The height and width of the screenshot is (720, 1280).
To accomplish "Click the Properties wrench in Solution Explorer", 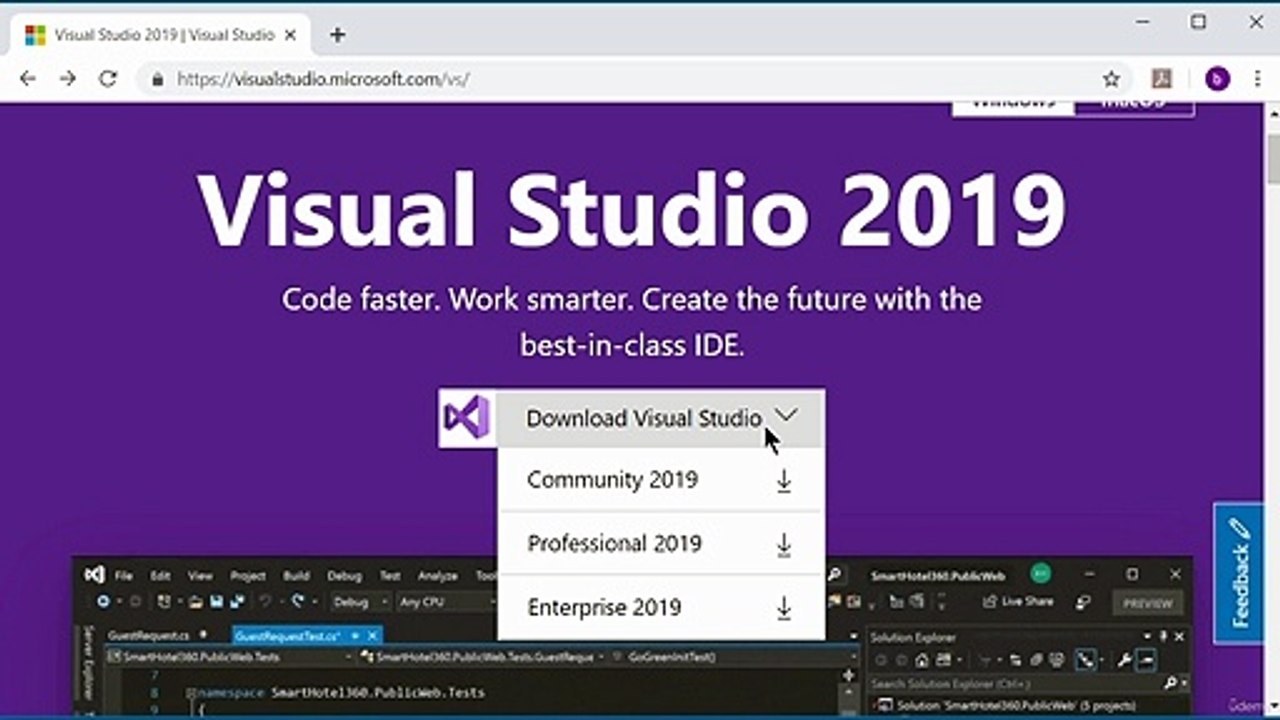I will [x=1124, y=660].
